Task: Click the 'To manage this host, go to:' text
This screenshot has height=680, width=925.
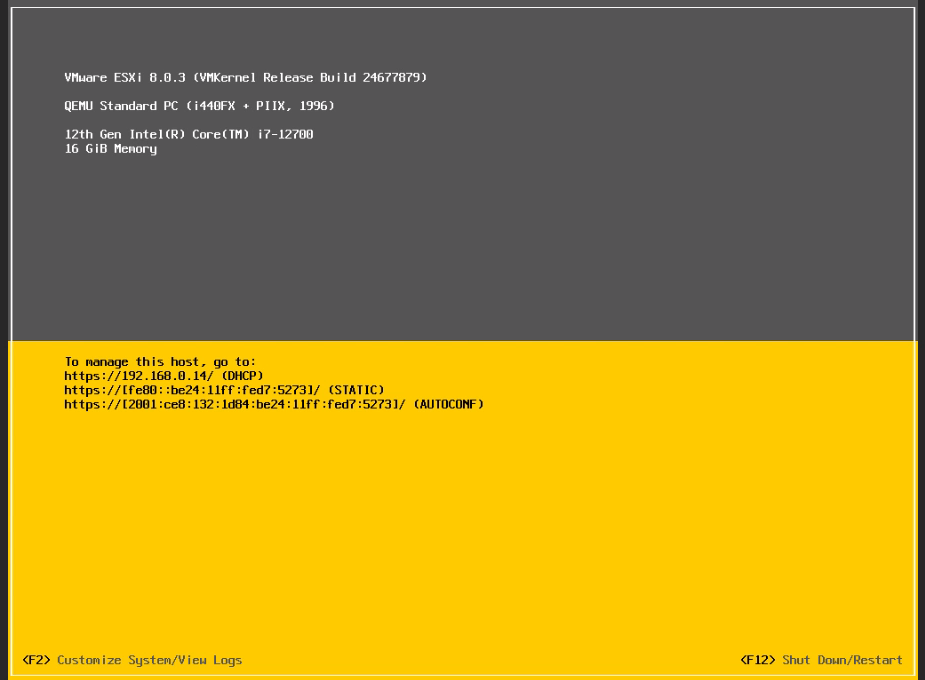Action: coord(160,362)
